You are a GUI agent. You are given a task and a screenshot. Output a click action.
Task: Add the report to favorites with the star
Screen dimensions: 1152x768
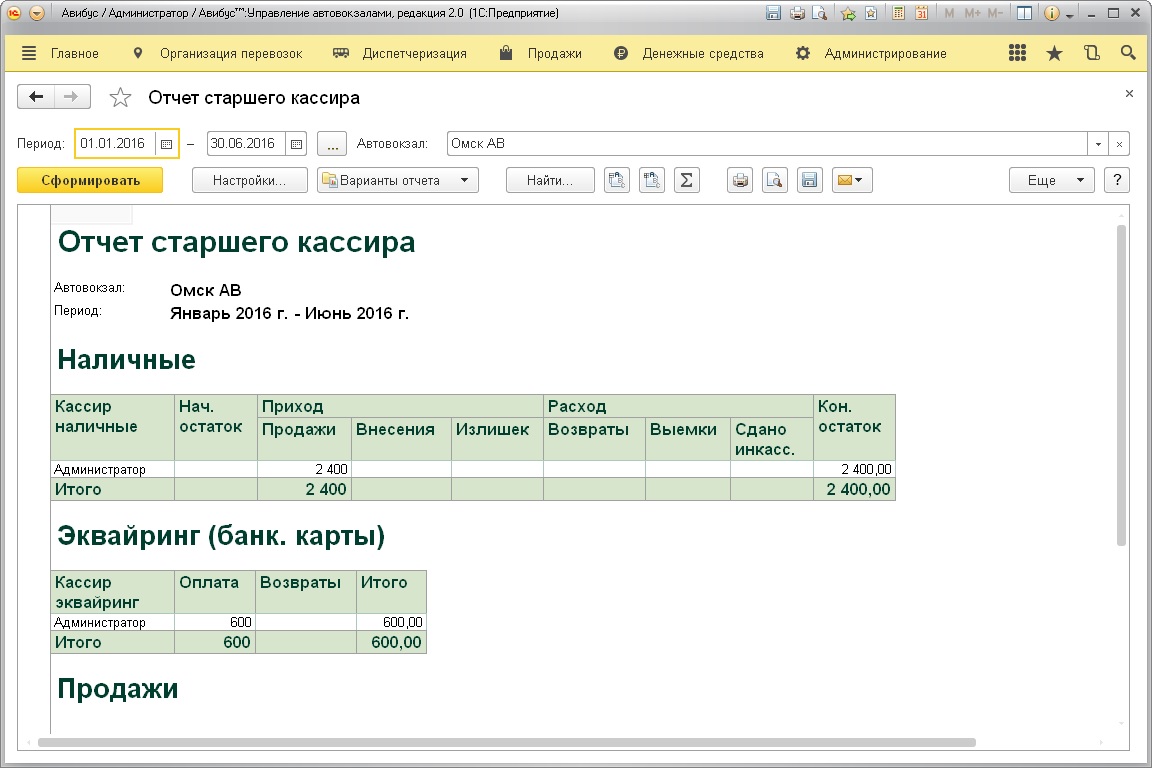pos(120,98)
